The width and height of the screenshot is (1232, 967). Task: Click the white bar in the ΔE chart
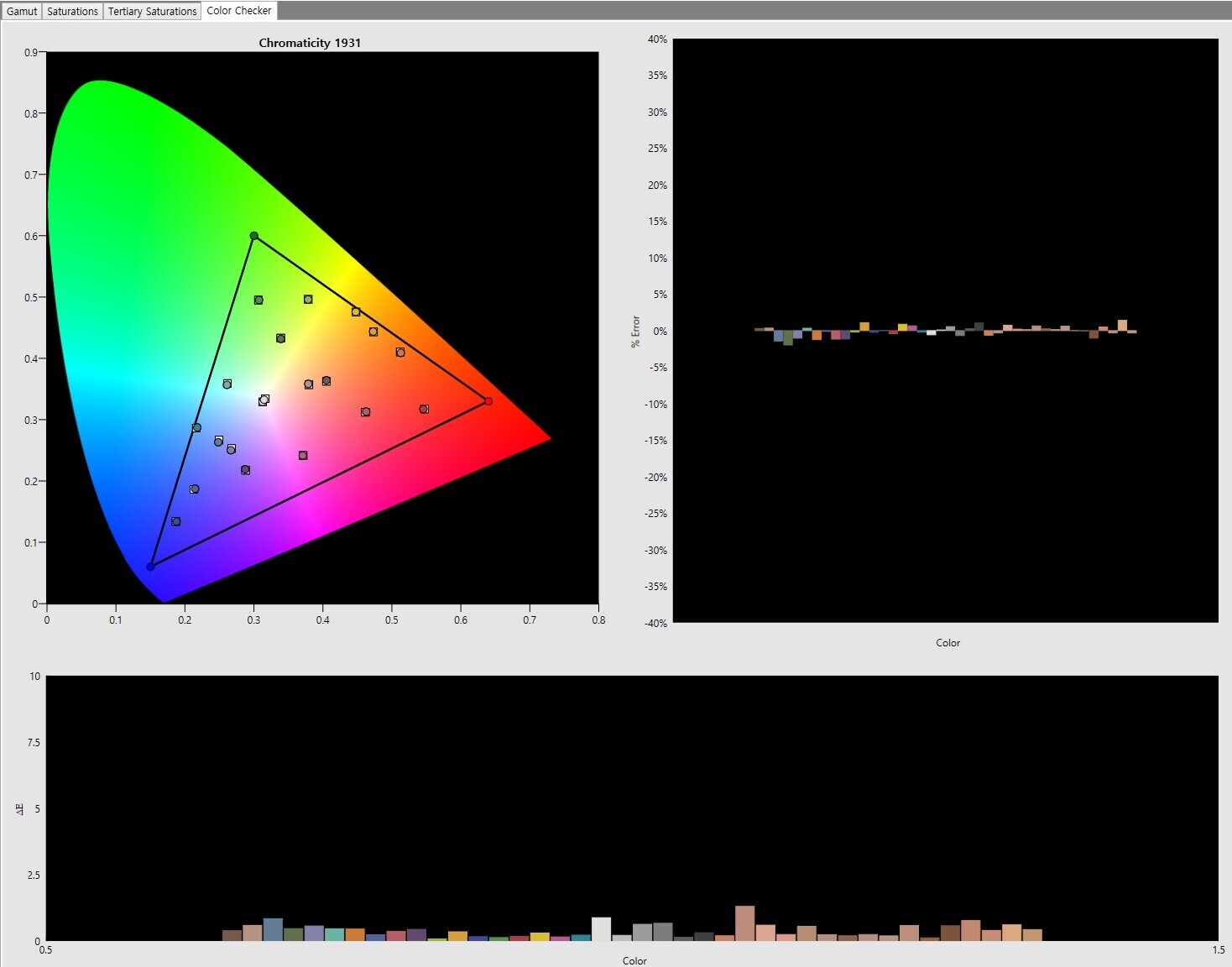[x=601, y=928]
